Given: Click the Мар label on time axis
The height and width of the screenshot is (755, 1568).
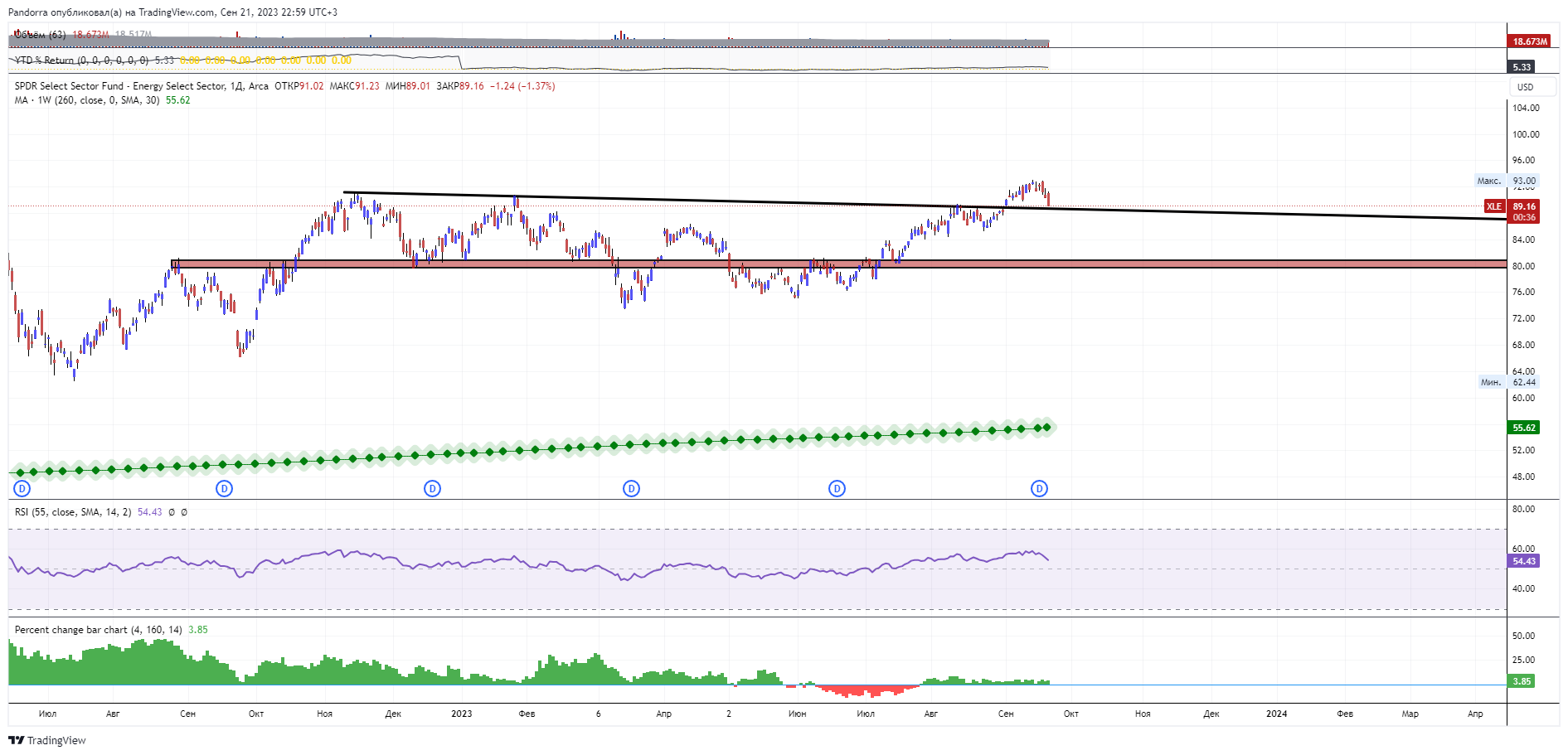Looking at the screenshot, I should [x=1410, y=714].
